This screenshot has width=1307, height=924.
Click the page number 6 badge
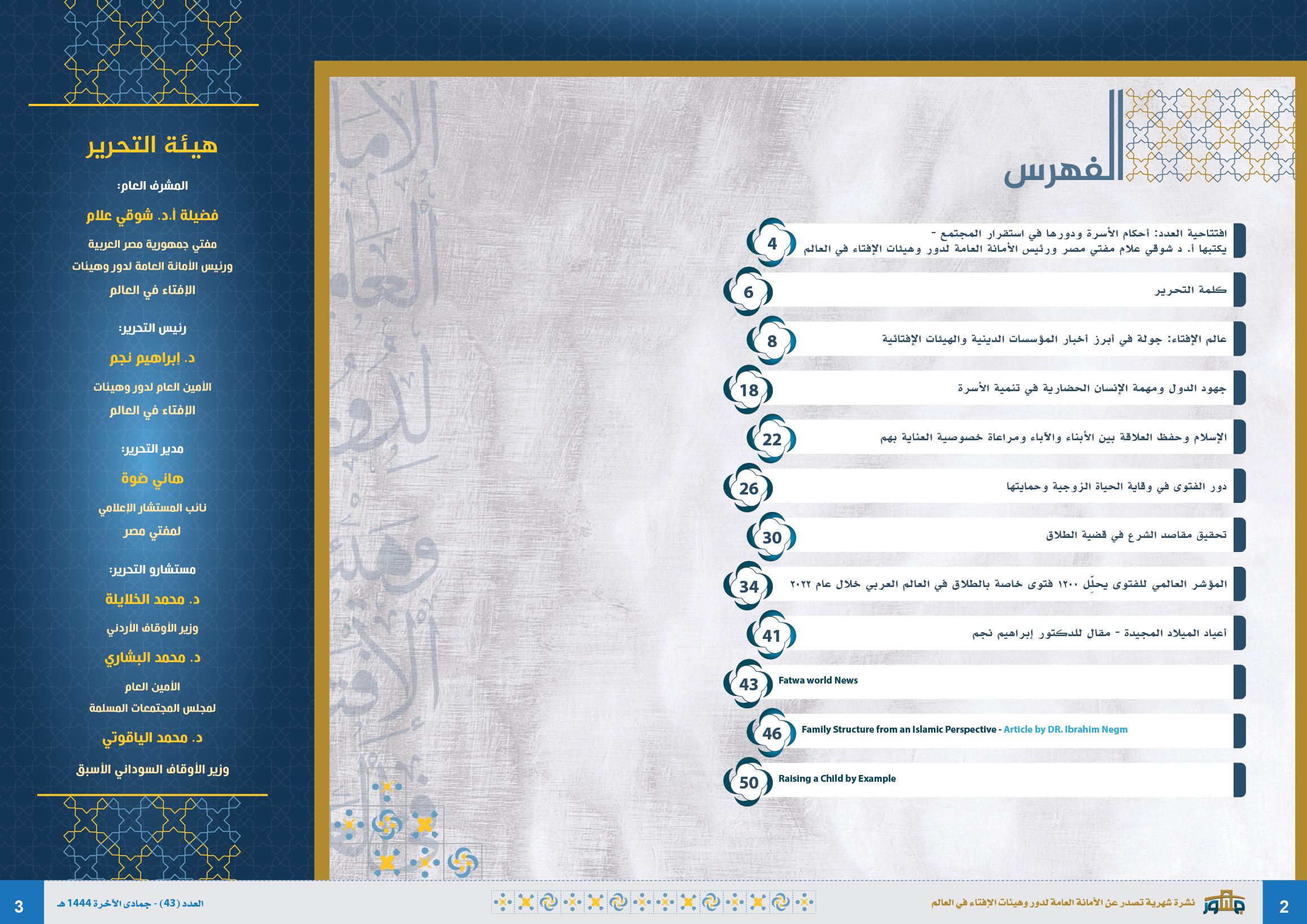coord(748,292)
